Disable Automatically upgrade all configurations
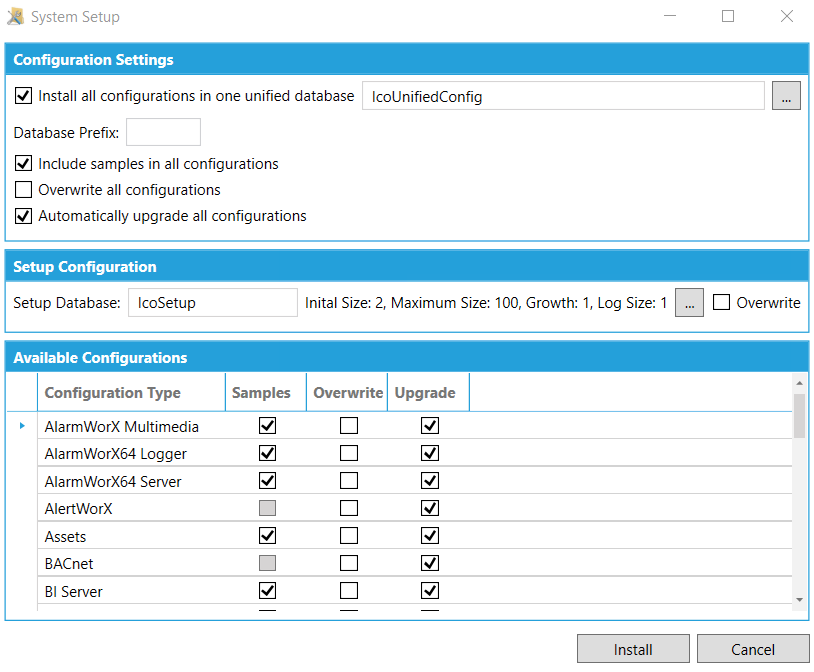Screen dimensions: 814x672 click(x=24, y=215)
